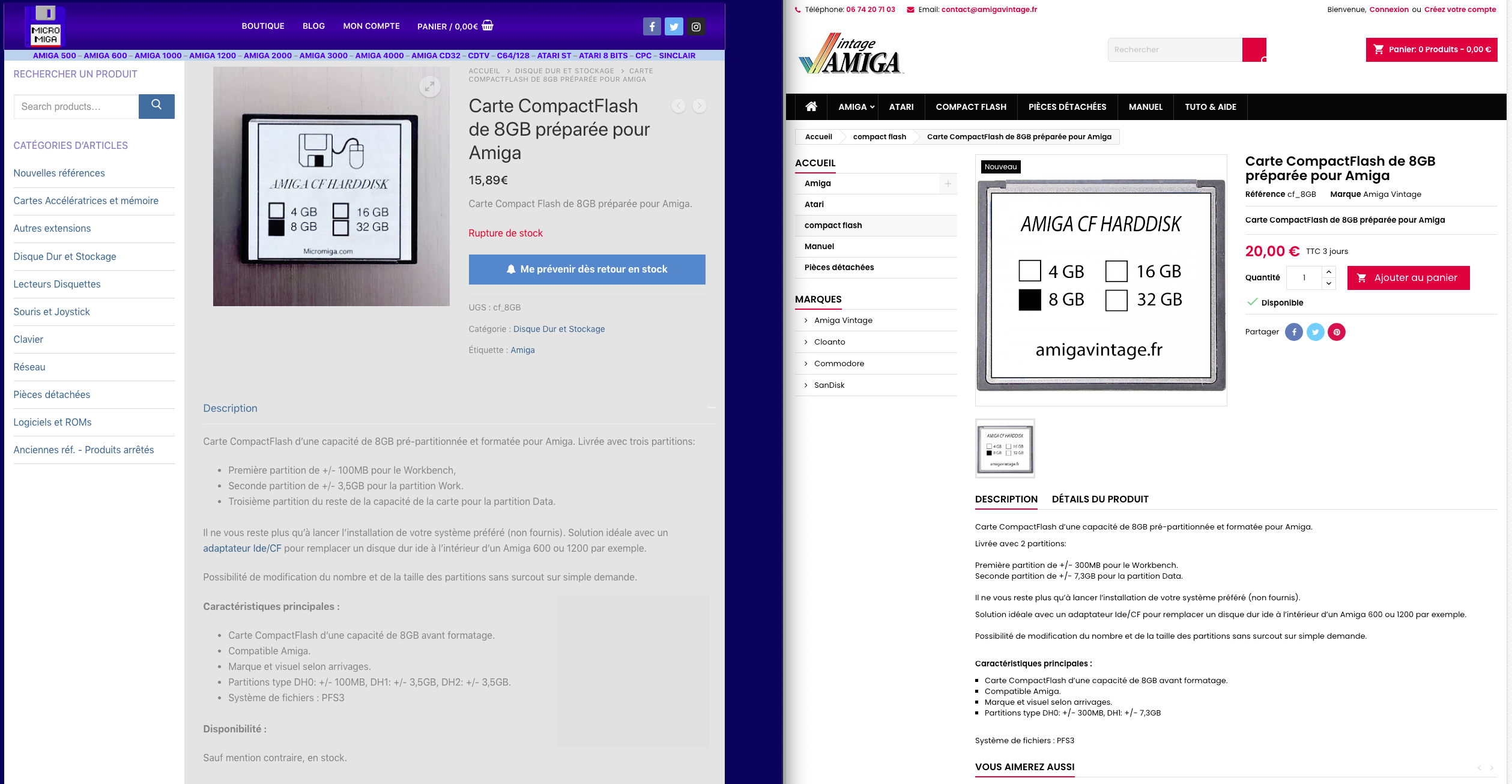The image size is (1512, 784).
Task: Collapse the Description section on Micromiga
Action: 711,408
